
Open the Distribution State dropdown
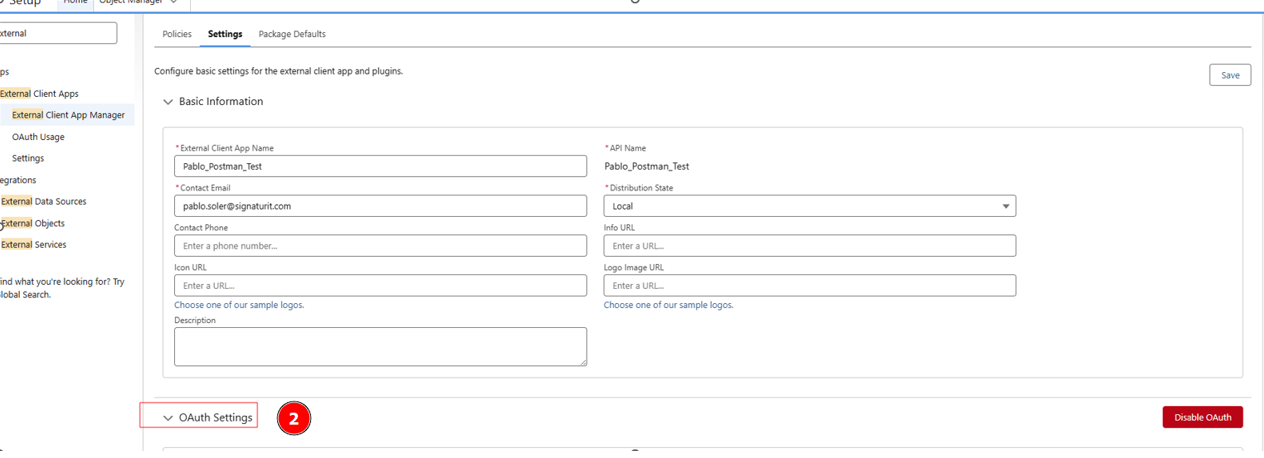(810, 206)
